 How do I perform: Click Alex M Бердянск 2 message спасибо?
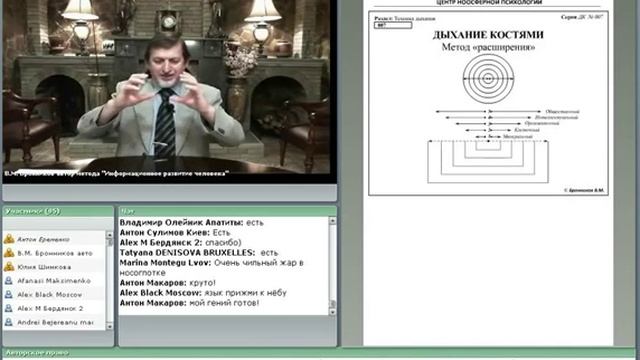tap(180, 242)
